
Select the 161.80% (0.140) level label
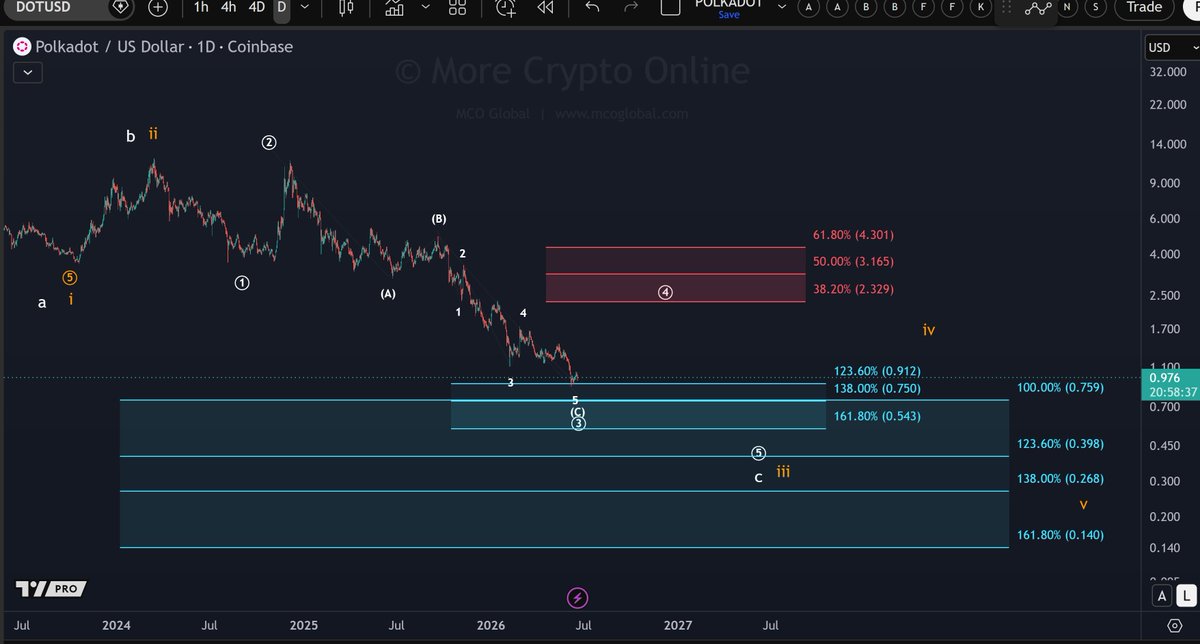click(x=1060, y=535)
